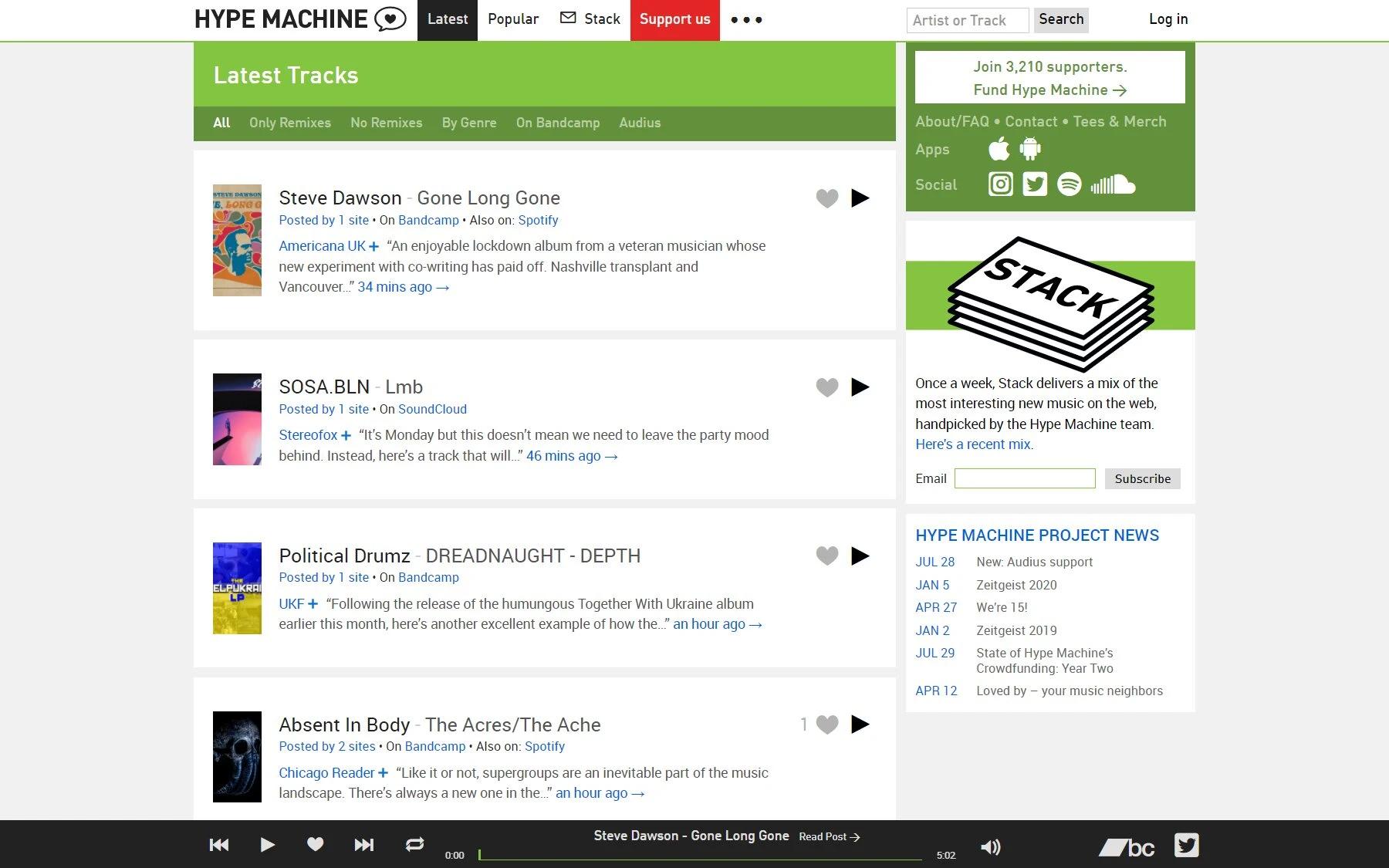Filter tracks by Only Remixes
Viewport: 1389px width, 868px height.
point(289,123)
